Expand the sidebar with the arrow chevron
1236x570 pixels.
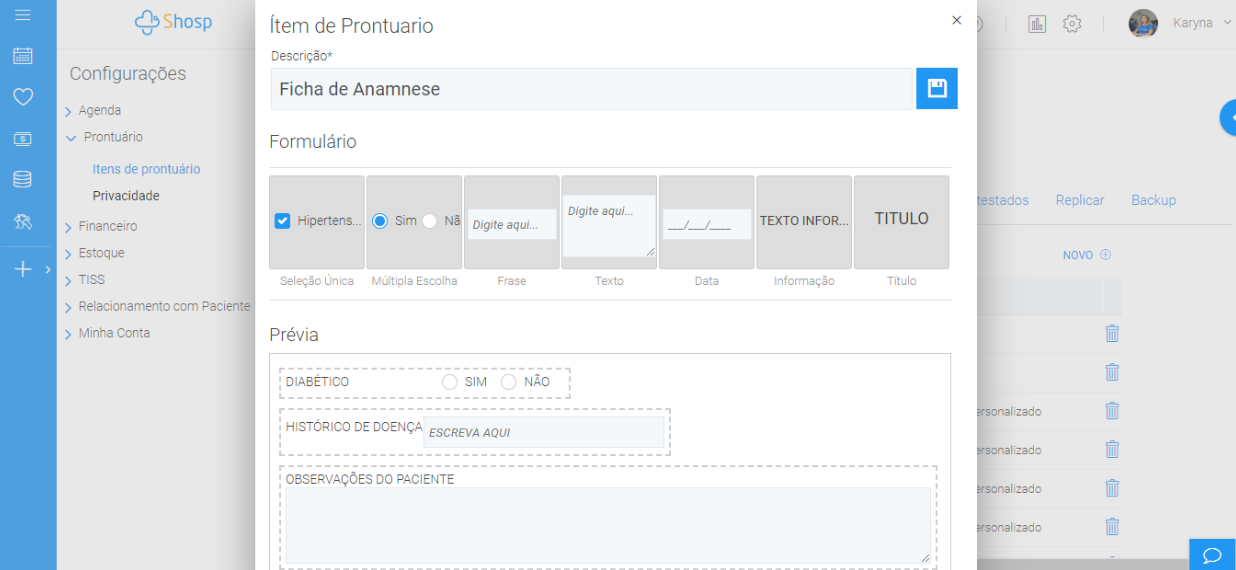pos(48,269)
